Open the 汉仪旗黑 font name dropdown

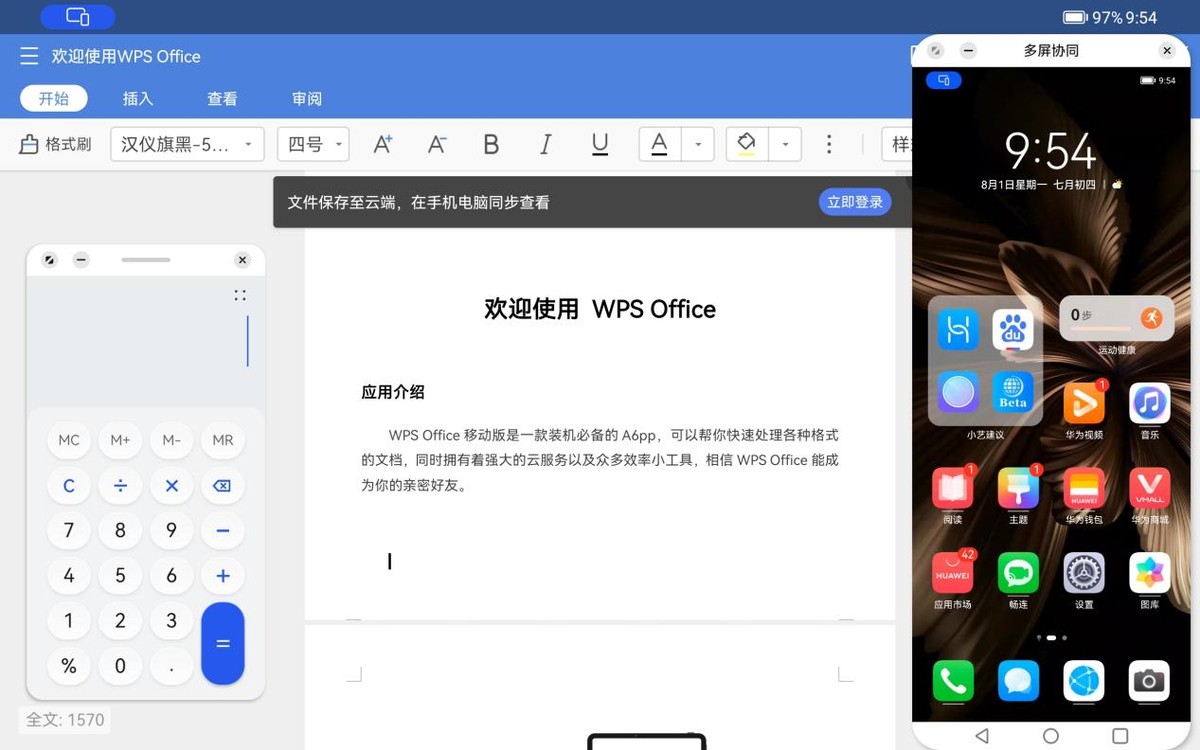point(187,143)
